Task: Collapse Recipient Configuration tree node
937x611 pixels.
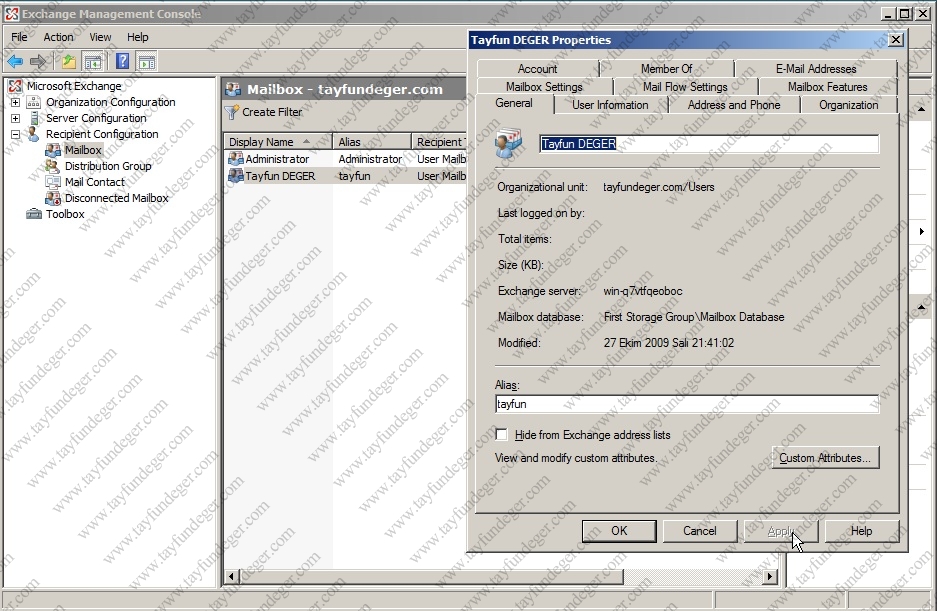Action: pos(16,135)
